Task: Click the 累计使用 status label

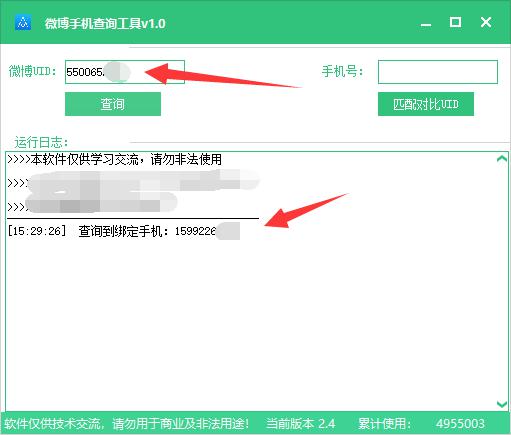Action: pos(384,424)
